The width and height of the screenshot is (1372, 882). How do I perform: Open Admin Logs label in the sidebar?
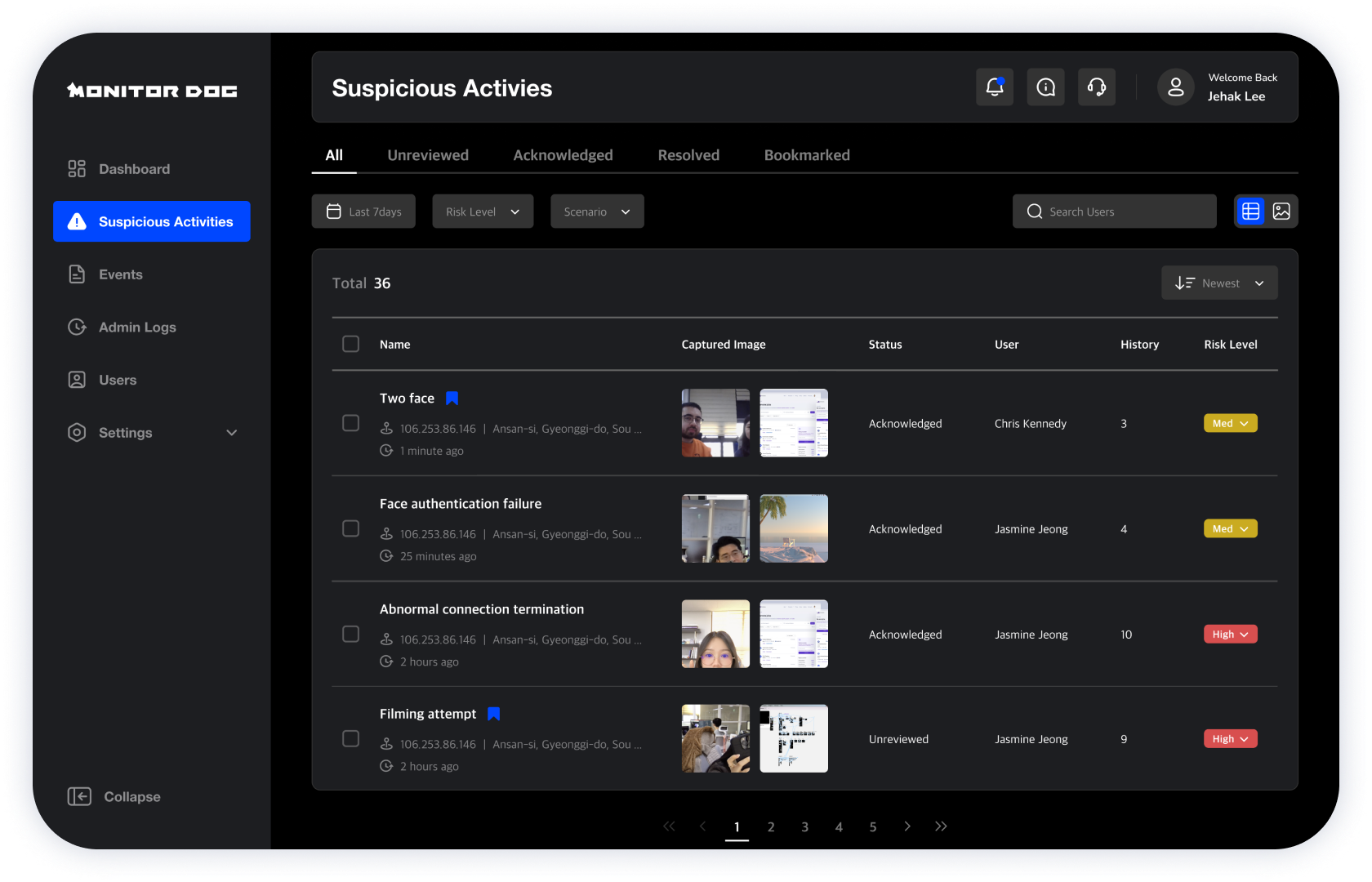click(x=137, y=327)
